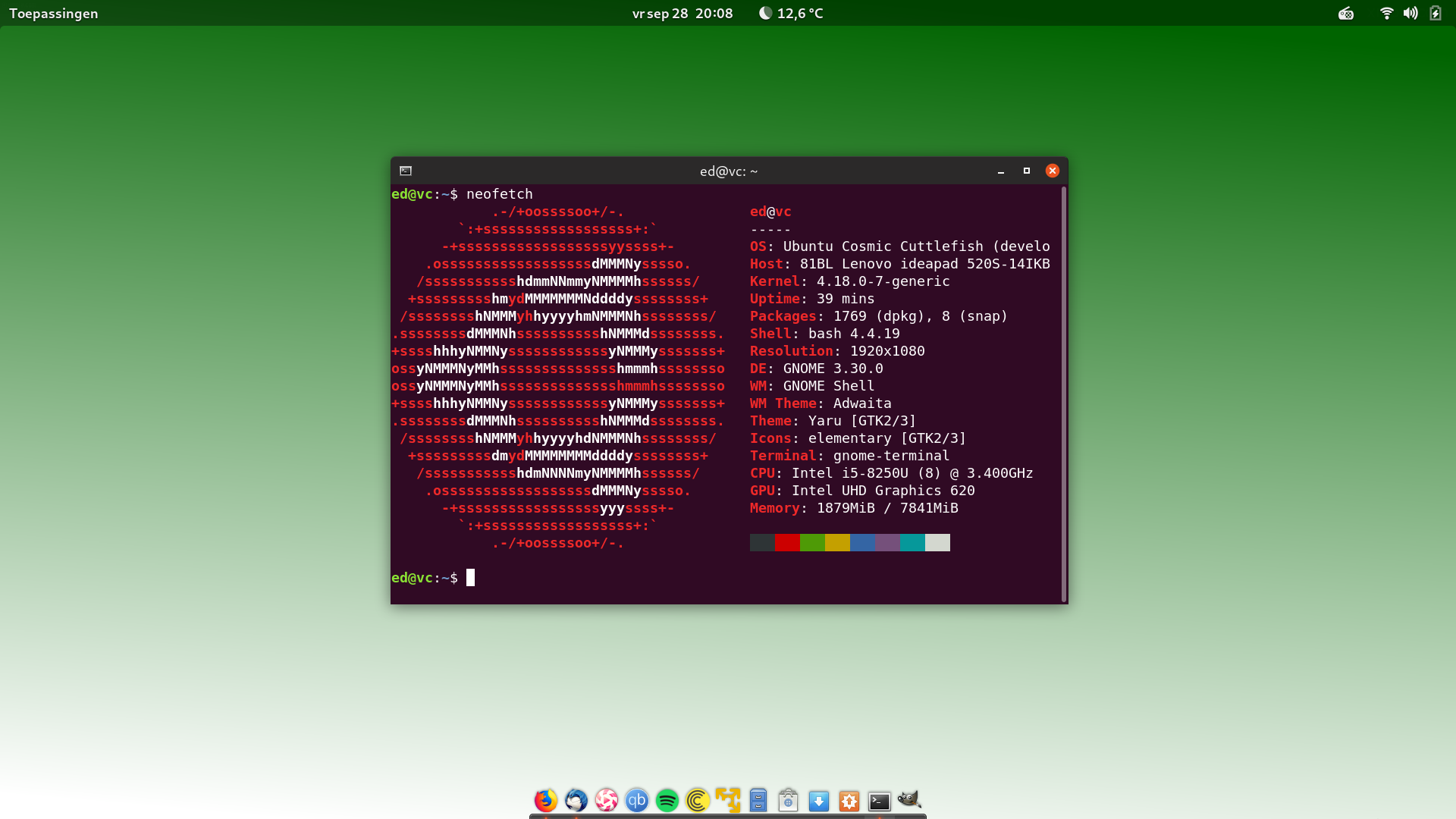
Task: Launch Firefox from the dock
Action: (x=546, y=800)
